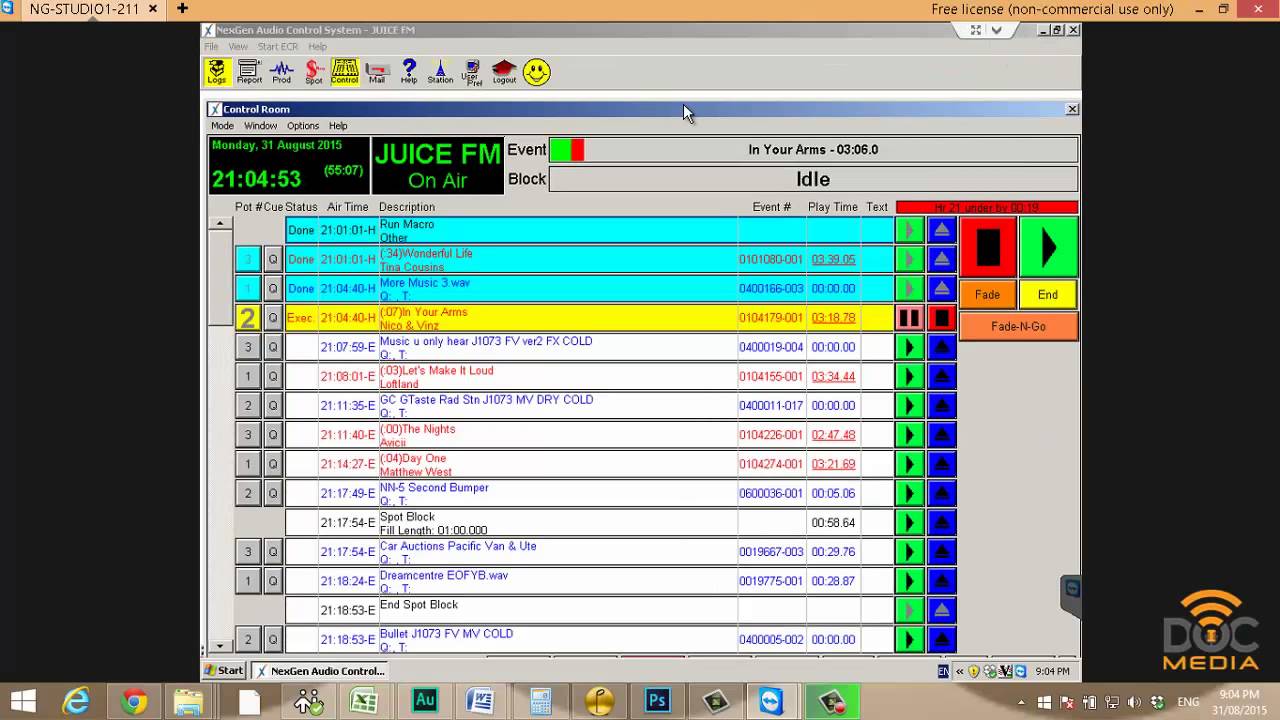
Task: Click the Fade-N-Go button
Action: point(1019,327)
